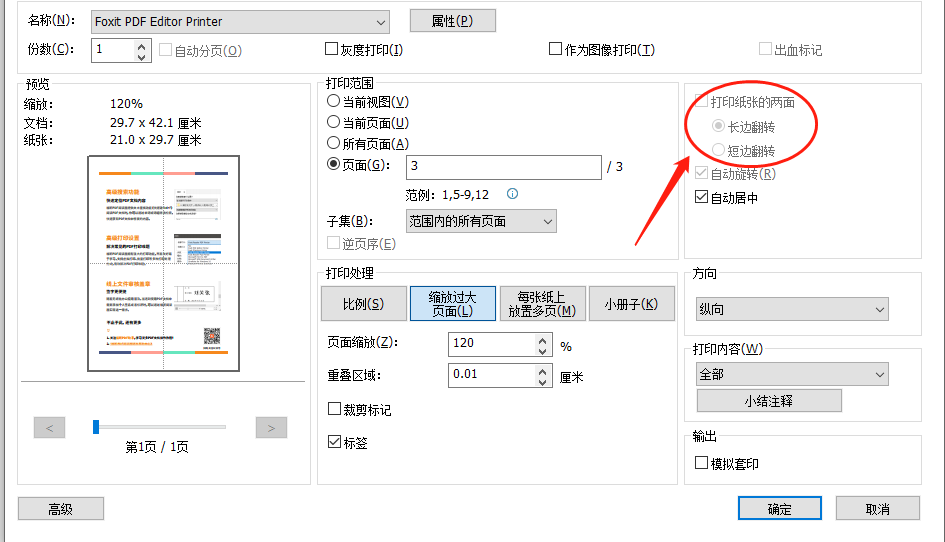The image size is (945, 542).
Task: Open the 子集 subset dropdown
Action: pos(481,221)
